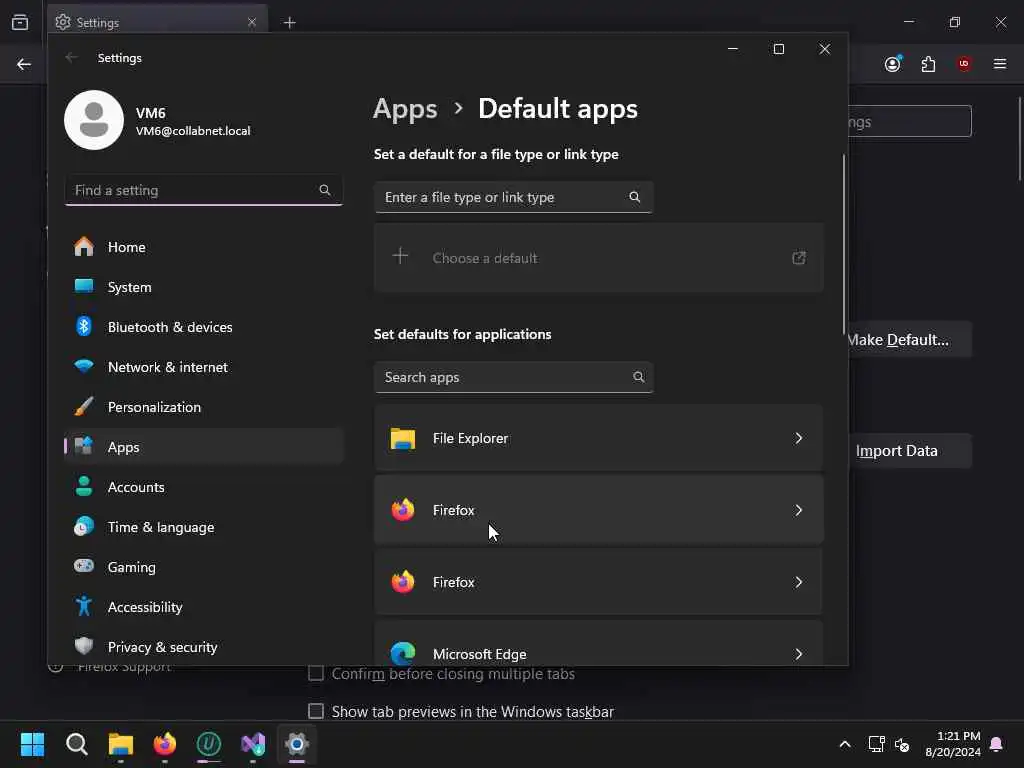Expand Microsoft Edge defaults chevron
The image size is (1024, 768).
[799, 654]
